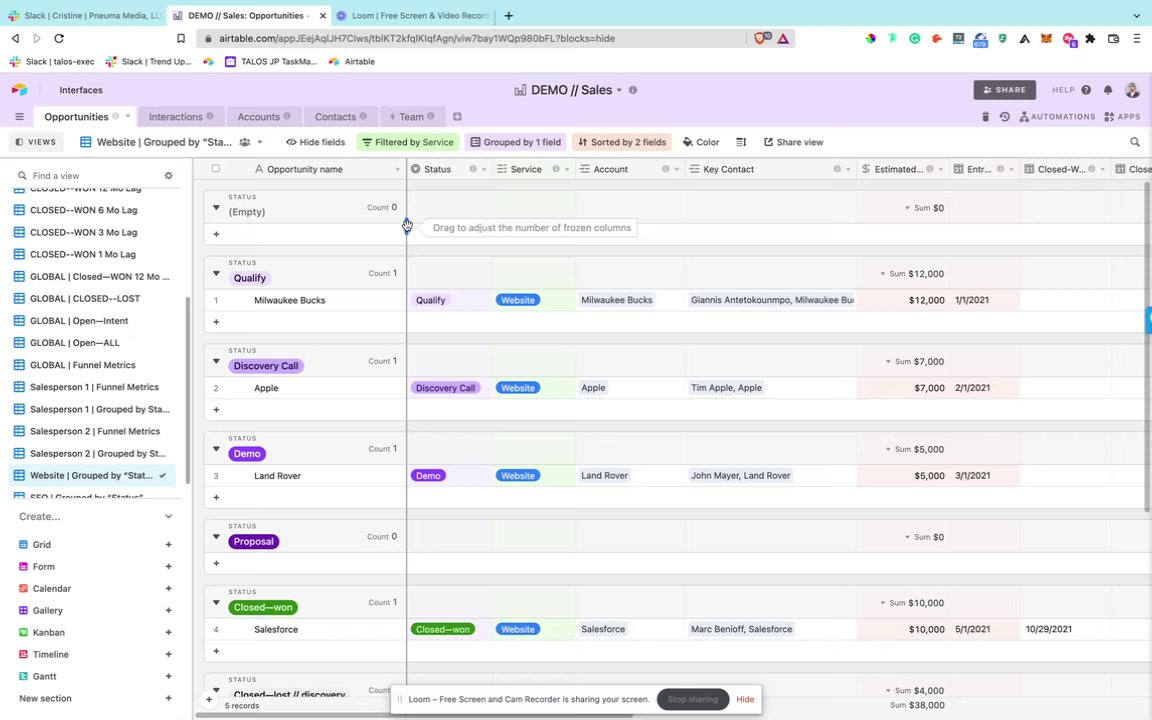Open the browser extensions puzzle icon
The width and height of the screenshot is (1152, 720).
[1090, 38]
